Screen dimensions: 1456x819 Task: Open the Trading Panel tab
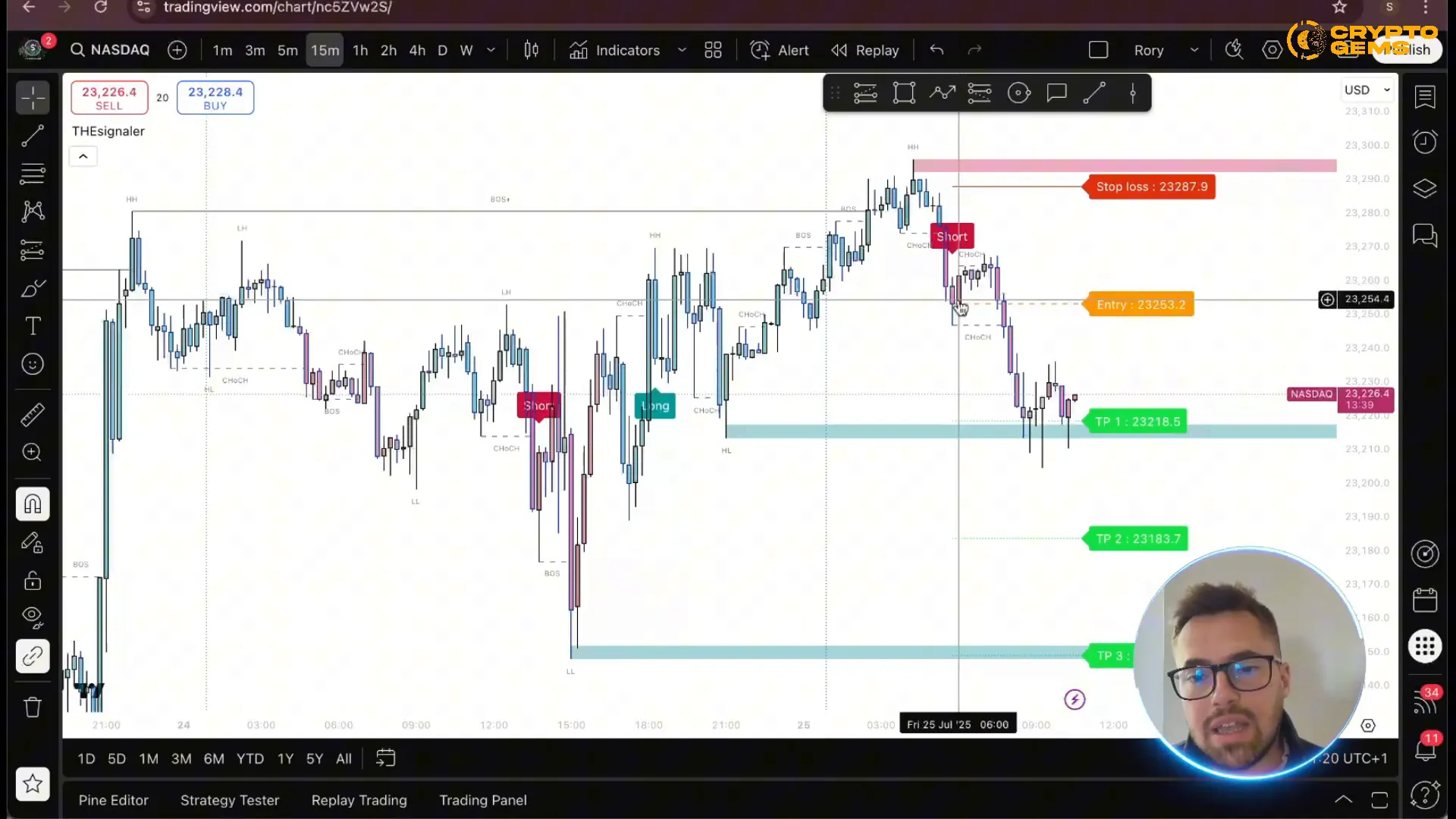[483, 801]
